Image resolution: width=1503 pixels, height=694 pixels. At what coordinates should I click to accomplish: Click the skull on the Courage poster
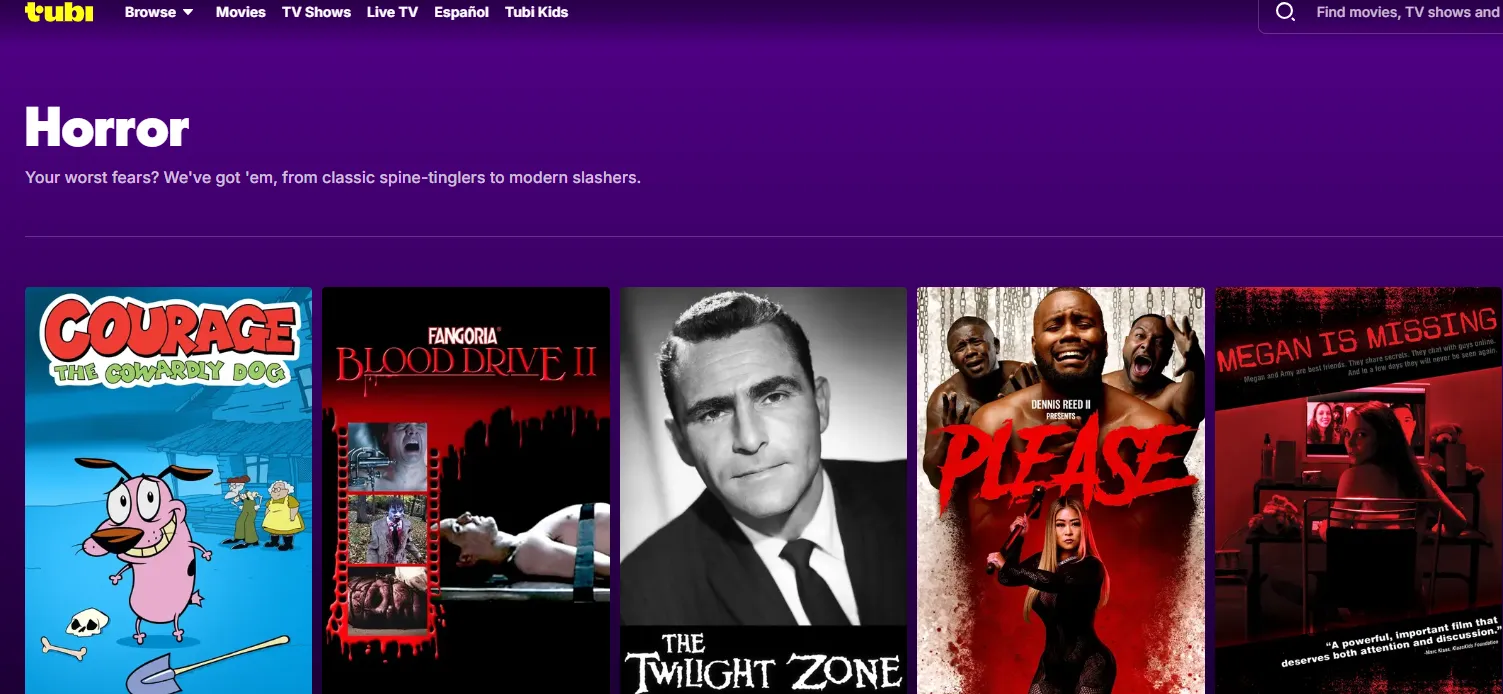86,622
